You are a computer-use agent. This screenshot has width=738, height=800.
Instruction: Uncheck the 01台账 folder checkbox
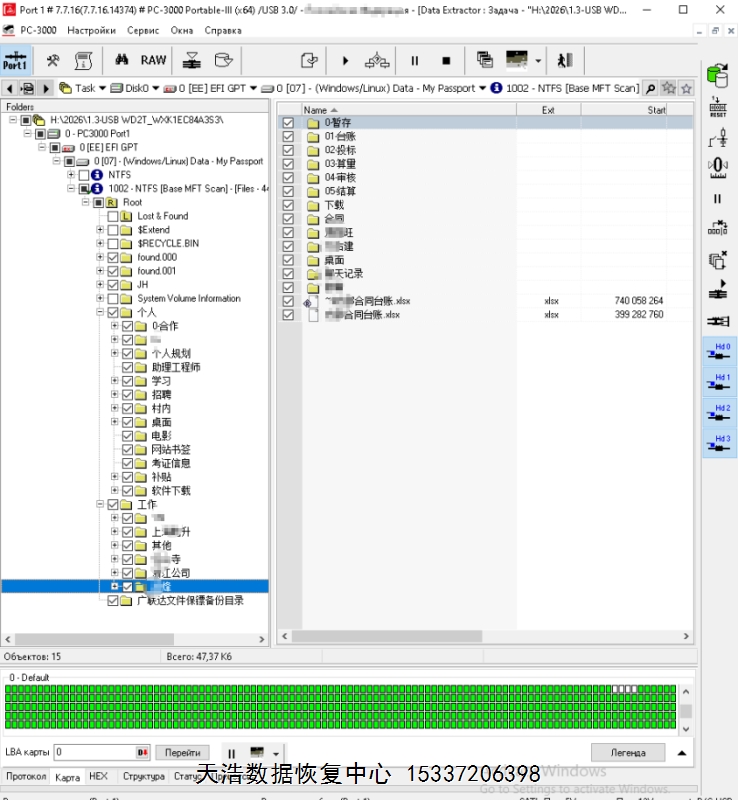pos(288,137)
